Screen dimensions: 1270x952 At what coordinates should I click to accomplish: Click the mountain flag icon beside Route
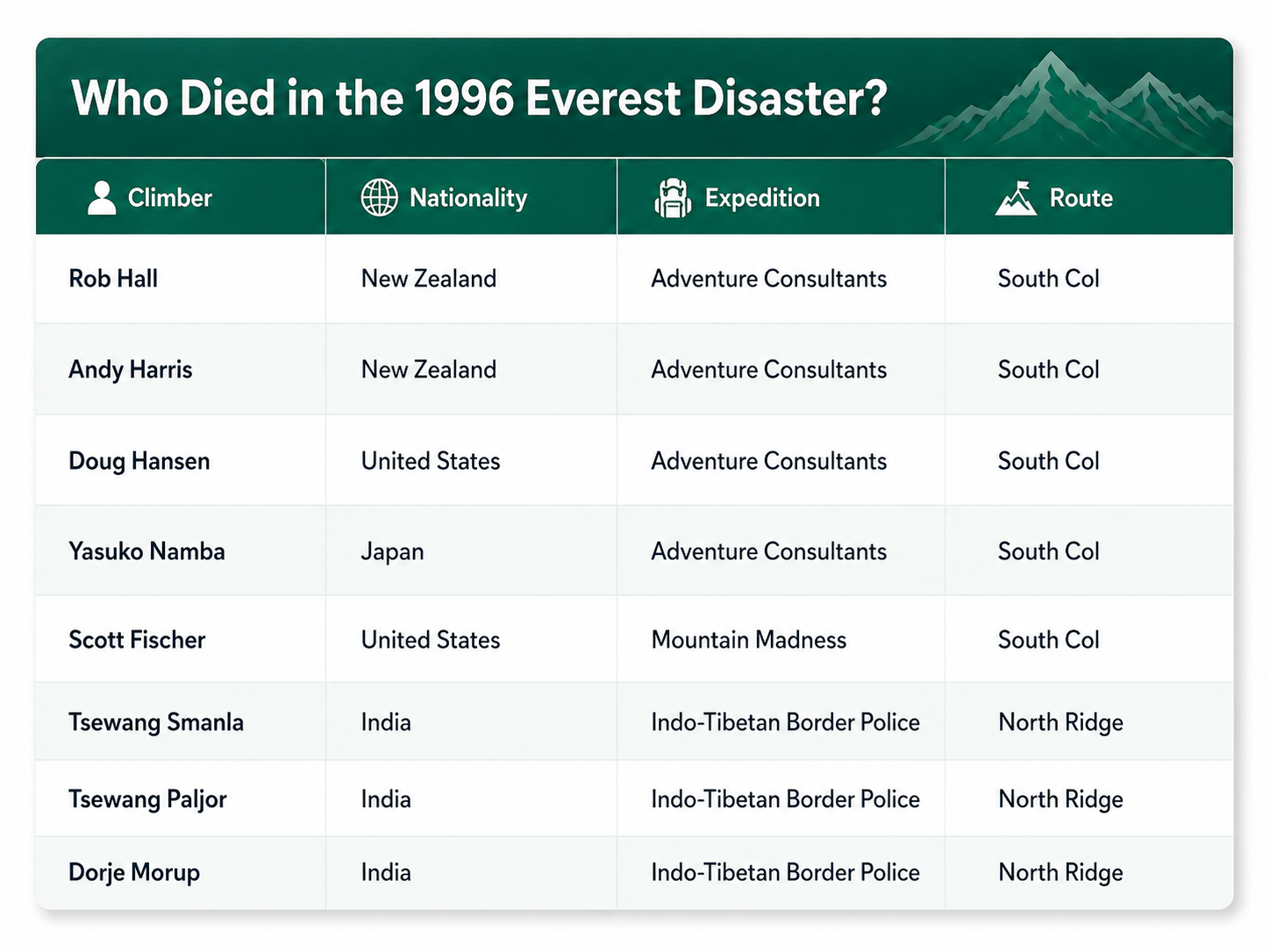[x=1016, y=198]
